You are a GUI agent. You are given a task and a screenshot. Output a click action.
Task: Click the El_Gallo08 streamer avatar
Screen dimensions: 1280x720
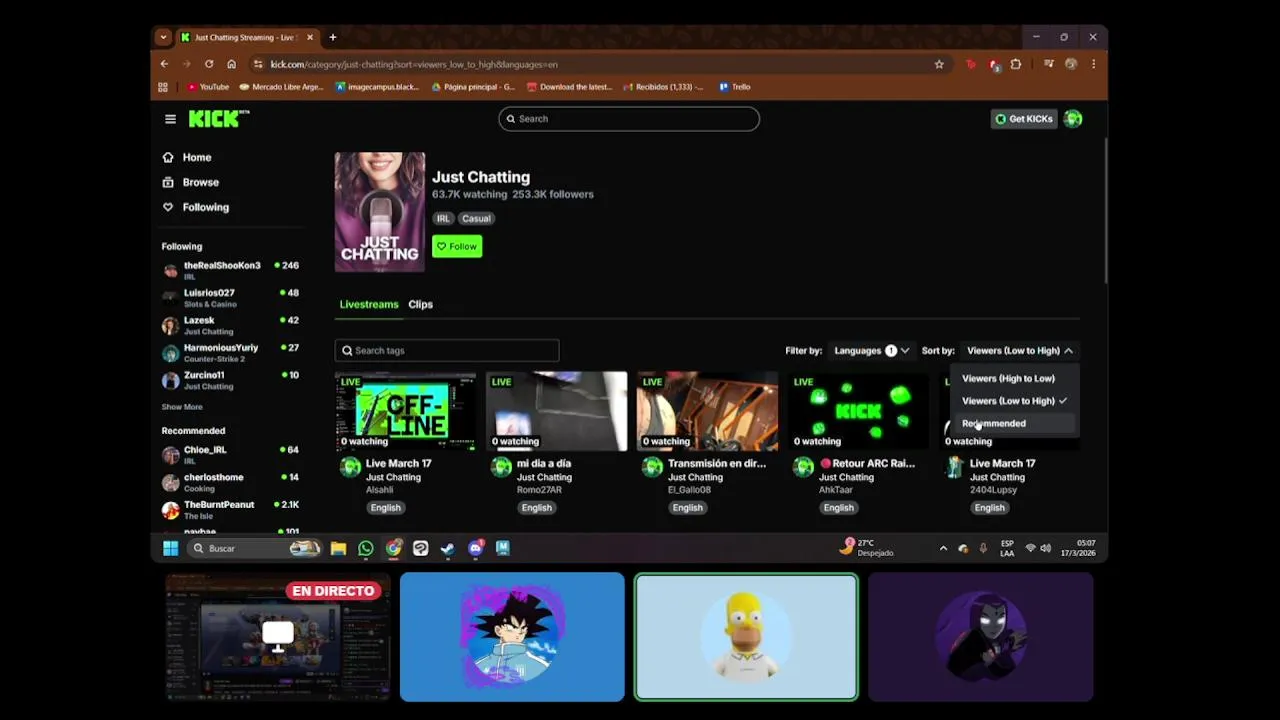[652, 467]
